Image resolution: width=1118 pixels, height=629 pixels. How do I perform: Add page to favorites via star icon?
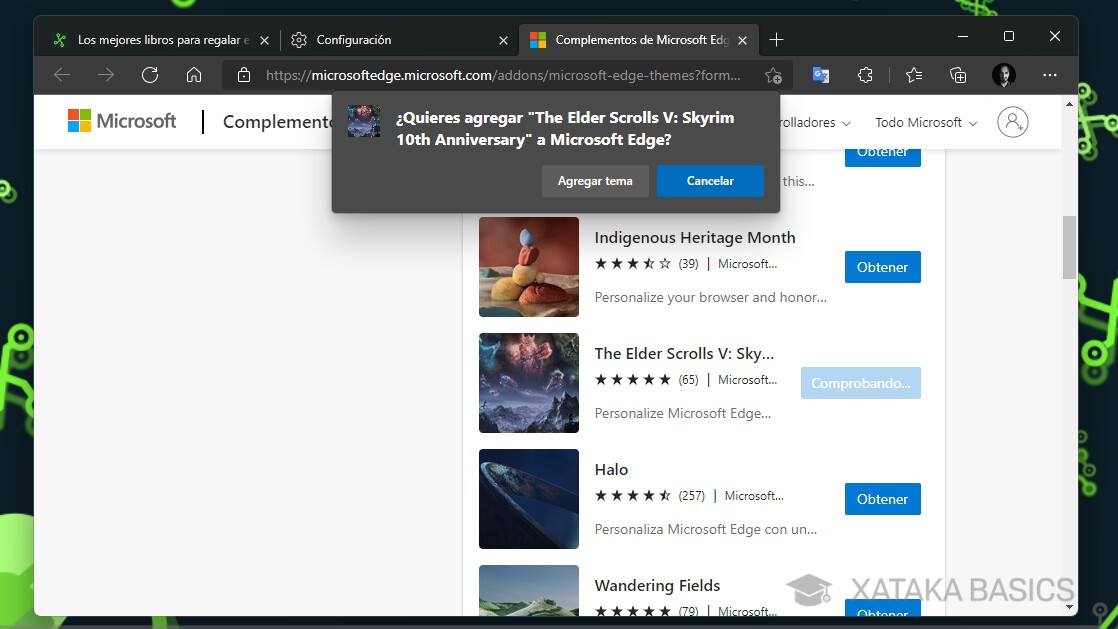[772, 75]
